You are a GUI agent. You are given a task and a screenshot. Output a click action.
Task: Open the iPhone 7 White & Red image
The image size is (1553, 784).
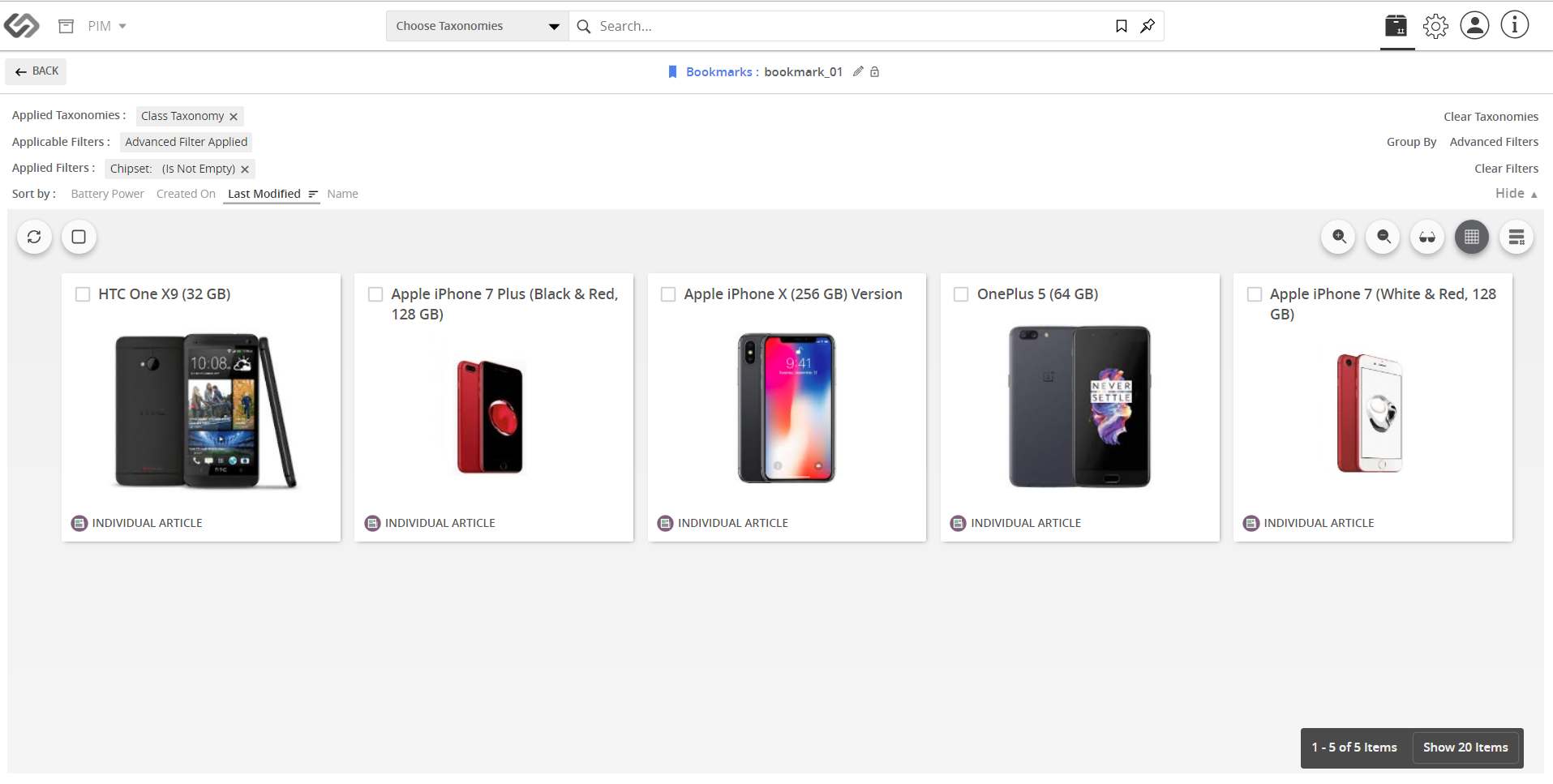(x=1370, y=413)
